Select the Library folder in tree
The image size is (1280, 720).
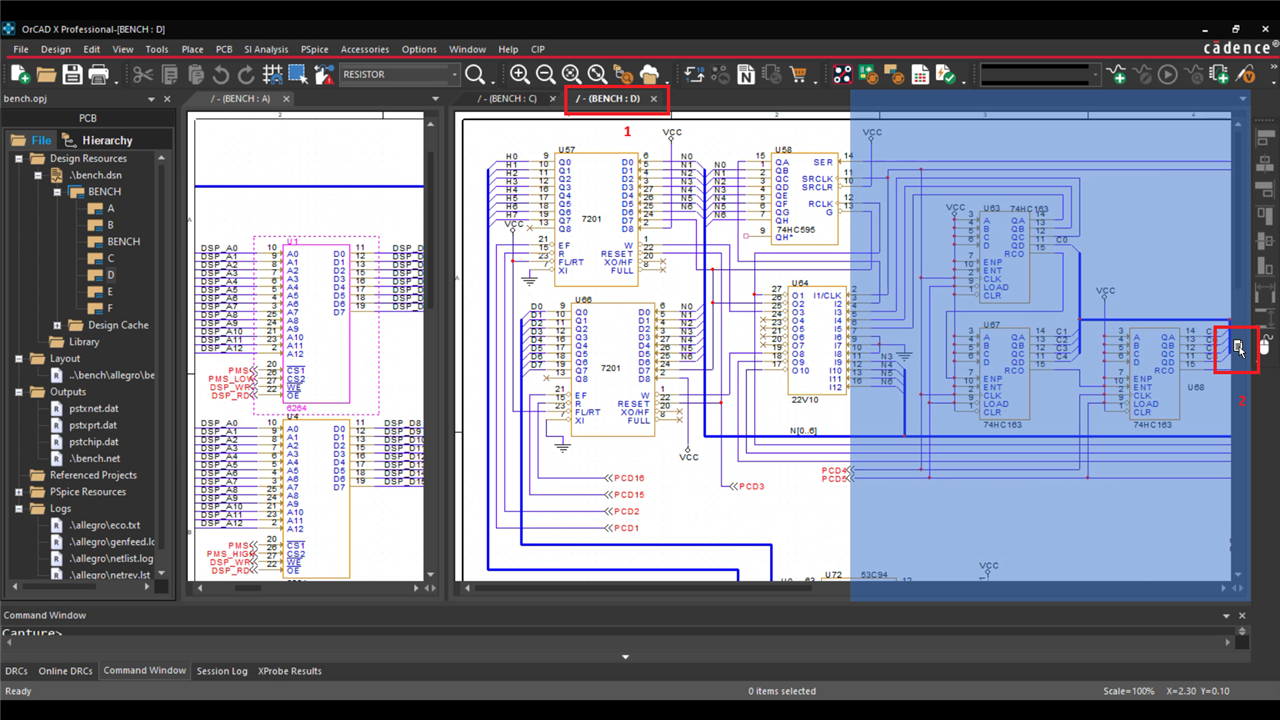84,341
